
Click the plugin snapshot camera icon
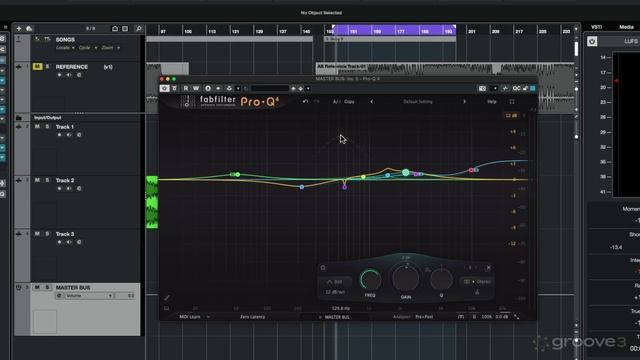click(482, 88)
